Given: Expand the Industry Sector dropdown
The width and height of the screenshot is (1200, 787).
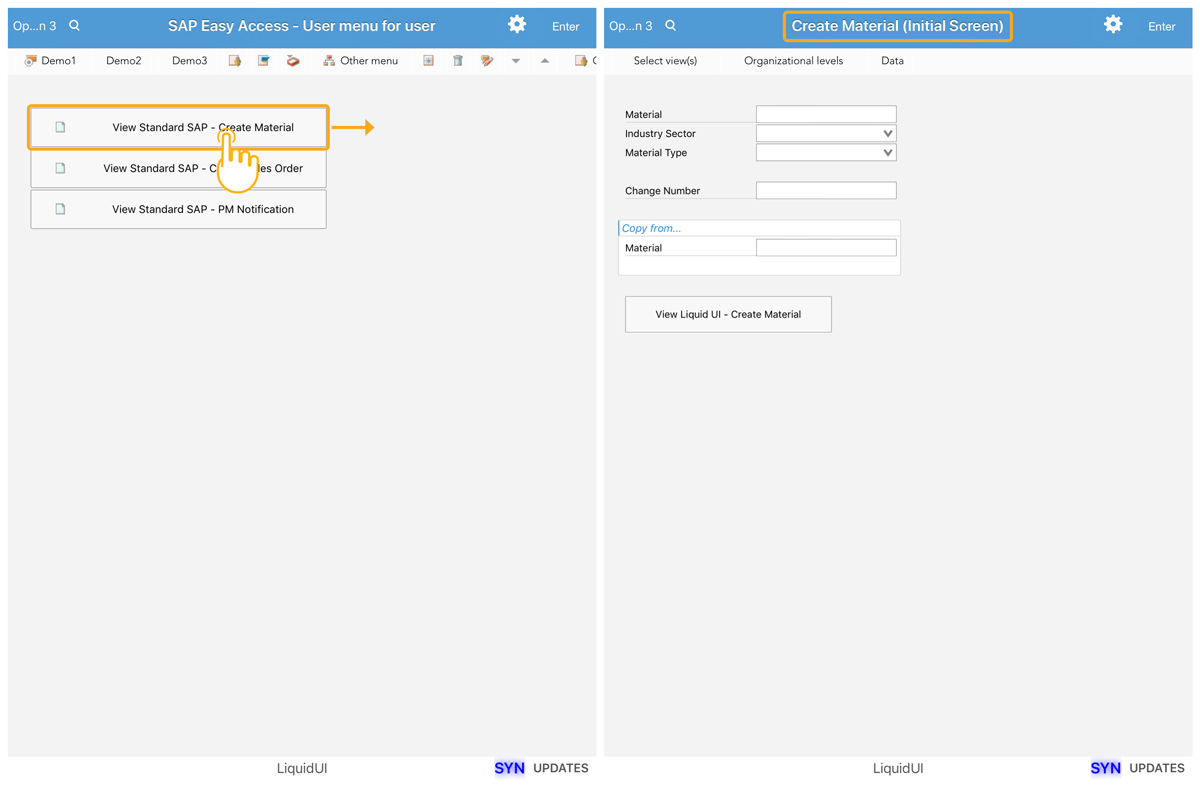Looking at the screenshot, I should pyautogui.click(x=887, y=134).
